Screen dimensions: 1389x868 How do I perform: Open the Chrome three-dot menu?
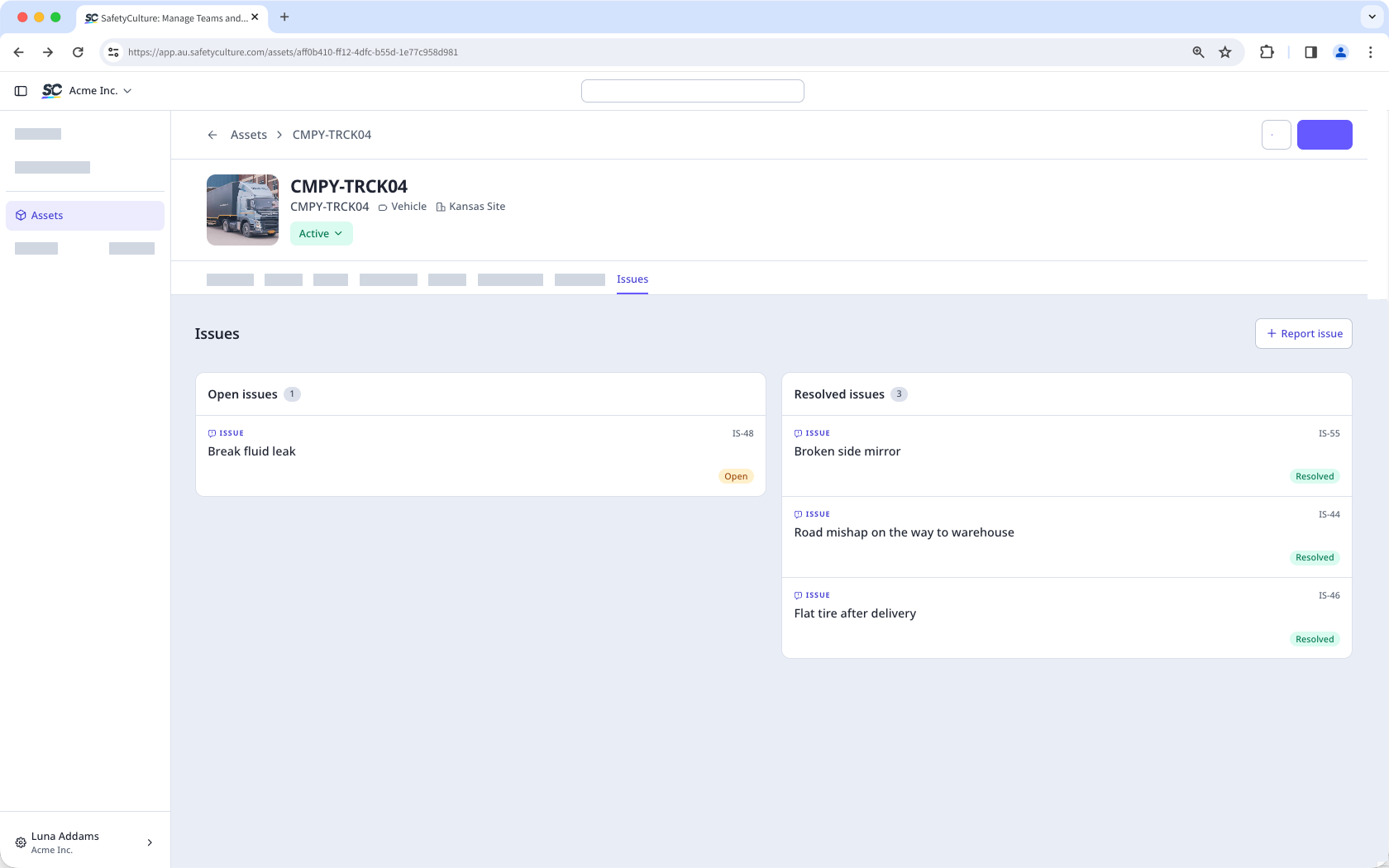pyautogui.click(x=1370, y=52)
